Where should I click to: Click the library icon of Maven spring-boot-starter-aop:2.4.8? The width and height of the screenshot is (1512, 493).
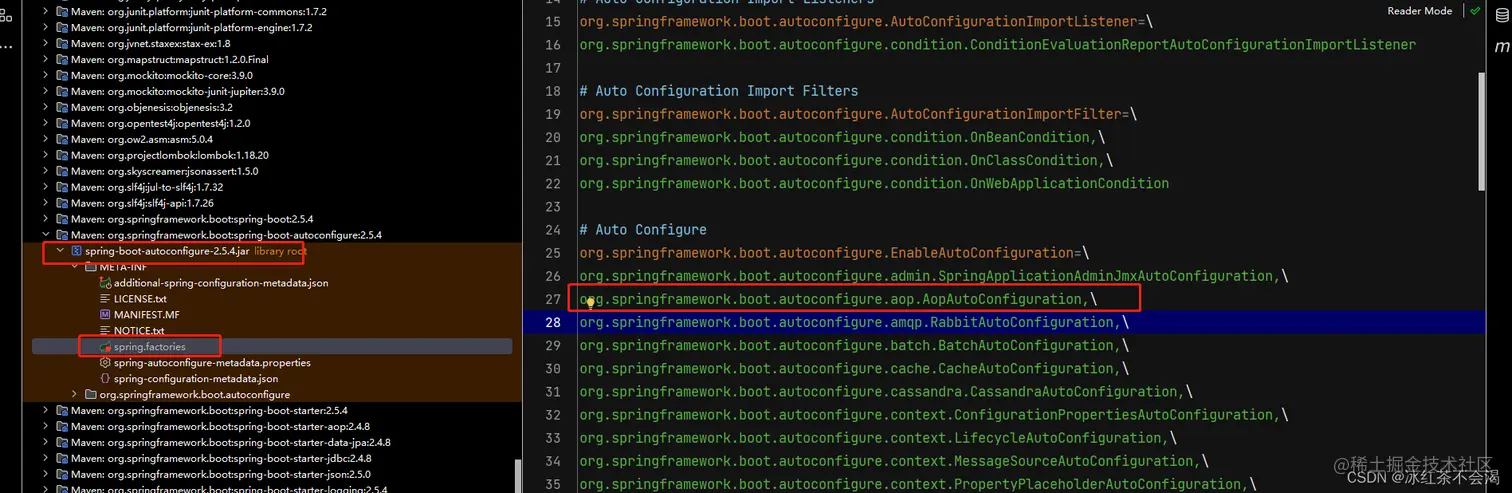click(x=63, y=426)
